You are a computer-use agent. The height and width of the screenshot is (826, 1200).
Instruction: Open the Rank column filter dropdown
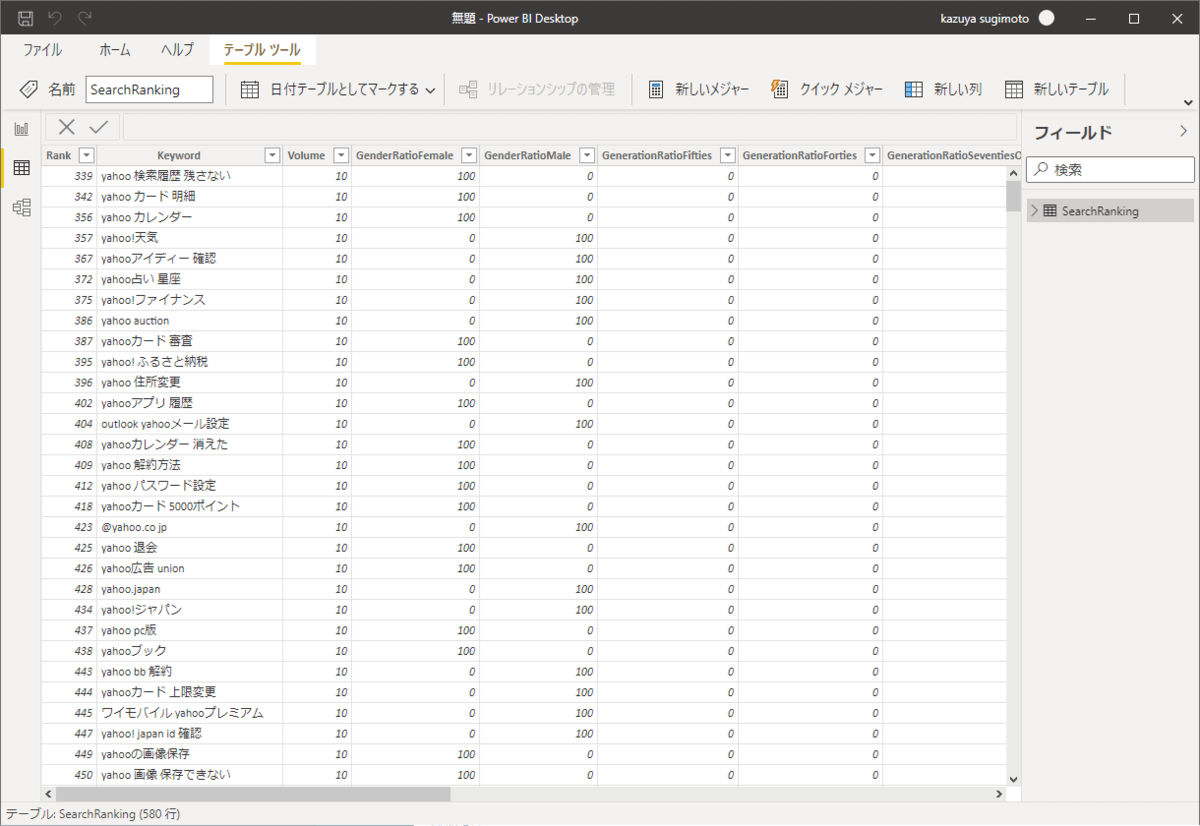coord(86,155)
